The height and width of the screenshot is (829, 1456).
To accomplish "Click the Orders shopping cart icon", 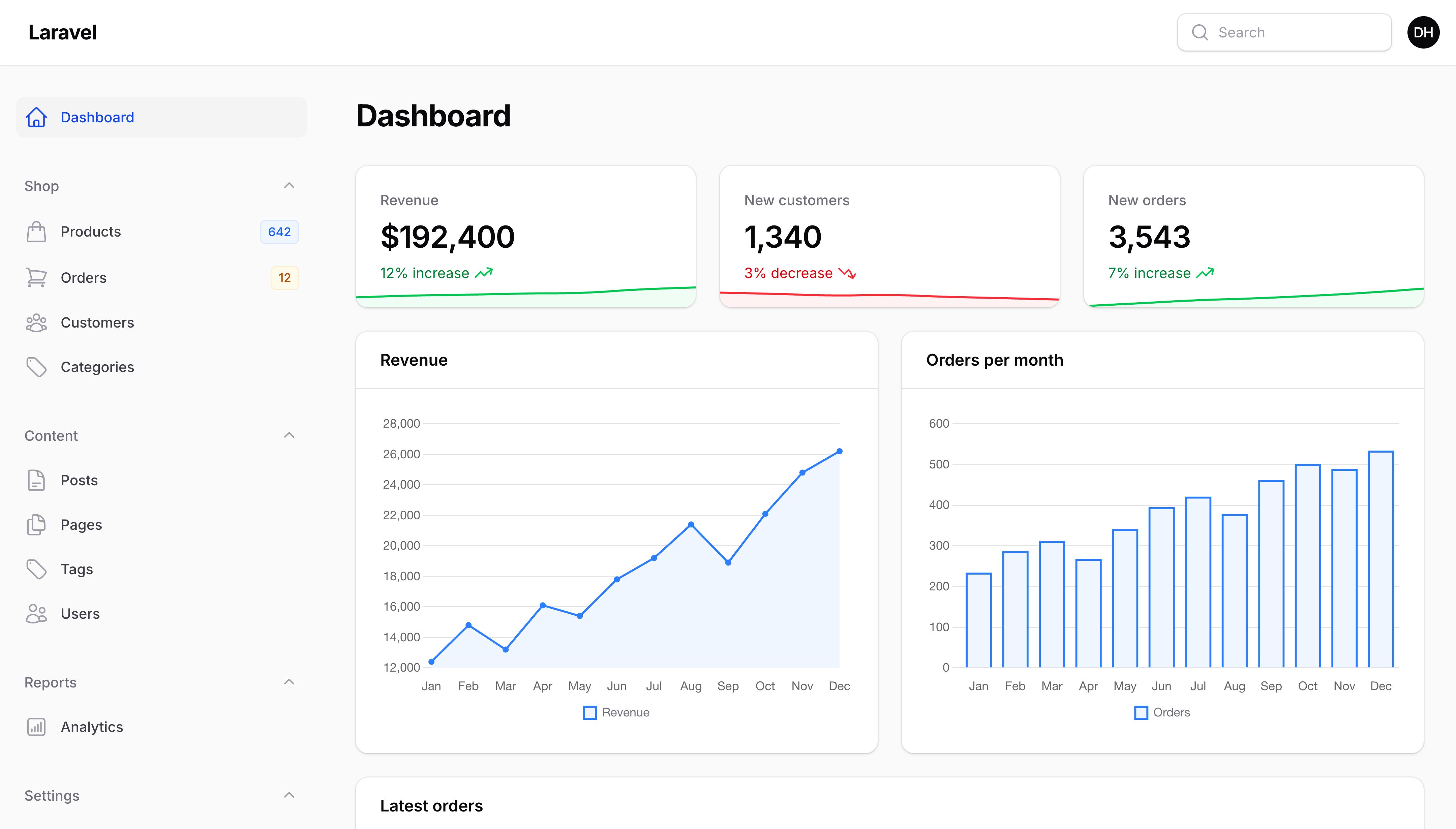I will [36, 277].
